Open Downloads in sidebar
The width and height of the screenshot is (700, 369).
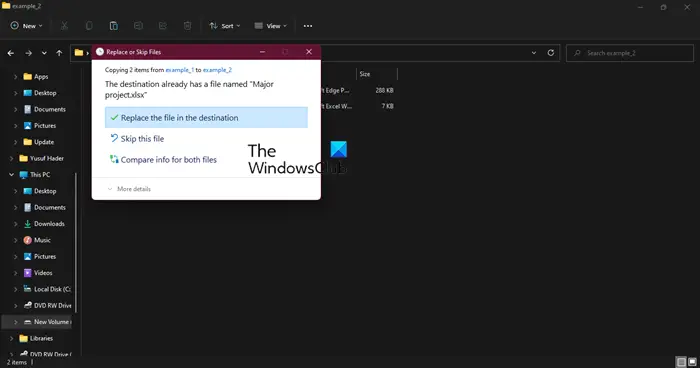(x=49, y=224)
